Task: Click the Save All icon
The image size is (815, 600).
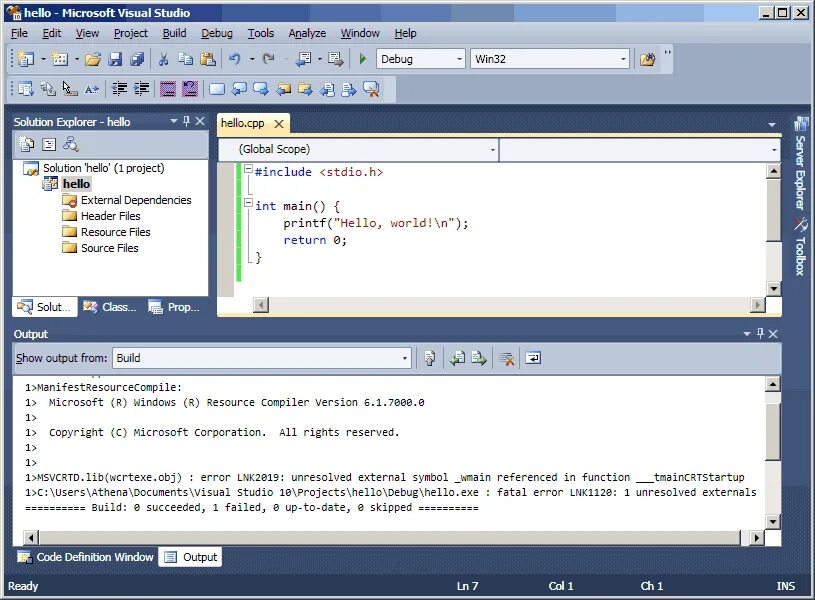Action: coord(137,59)
